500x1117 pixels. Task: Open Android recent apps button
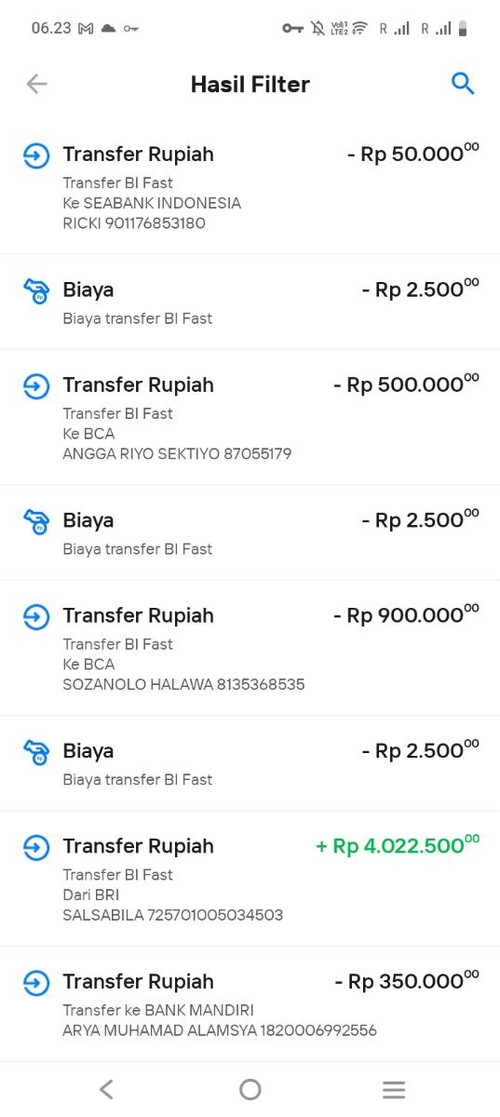click(x=394, y=1089)
